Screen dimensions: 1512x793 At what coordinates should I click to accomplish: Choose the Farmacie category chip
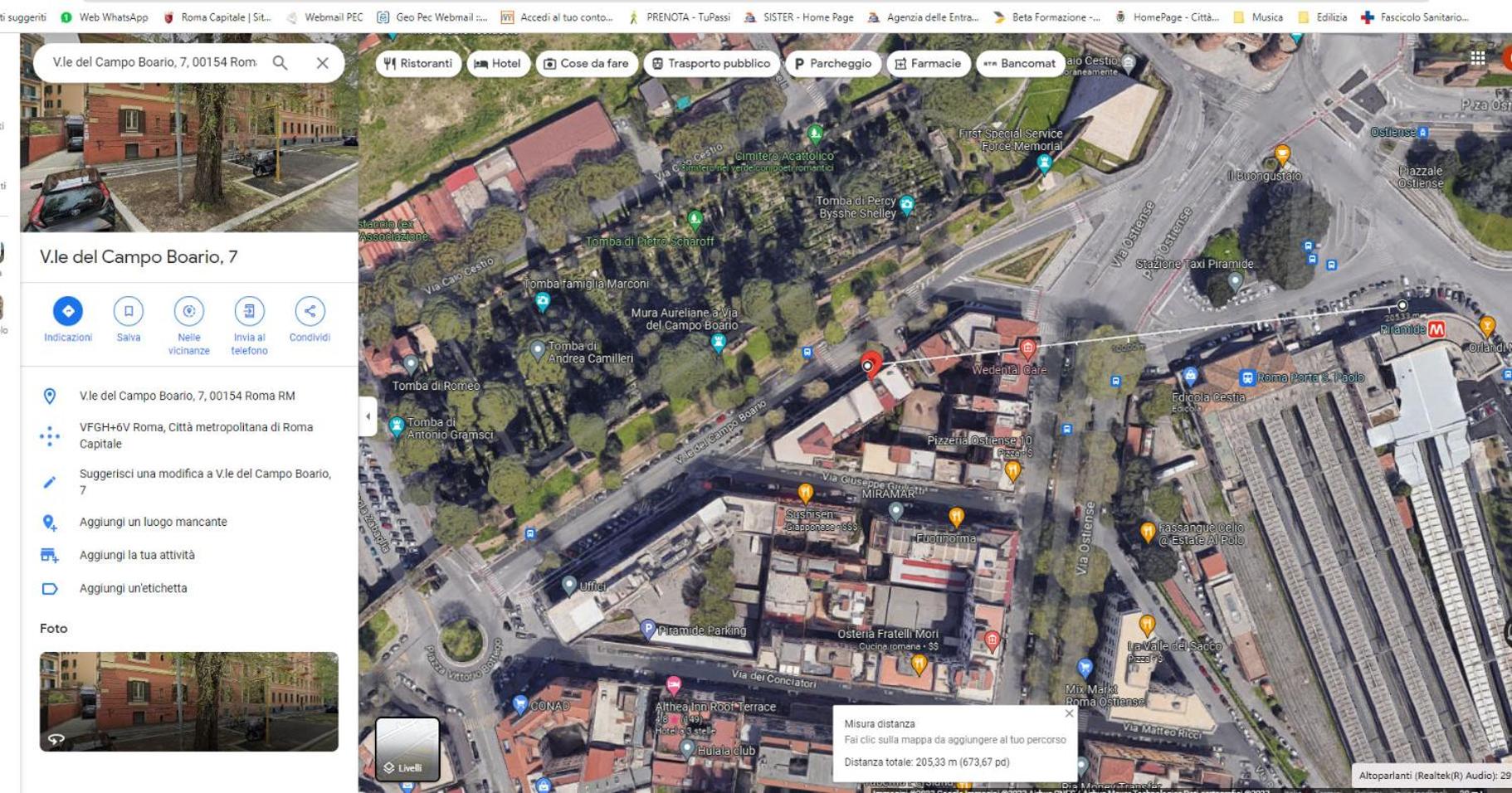pyautogui.click(x=928, y=63)
